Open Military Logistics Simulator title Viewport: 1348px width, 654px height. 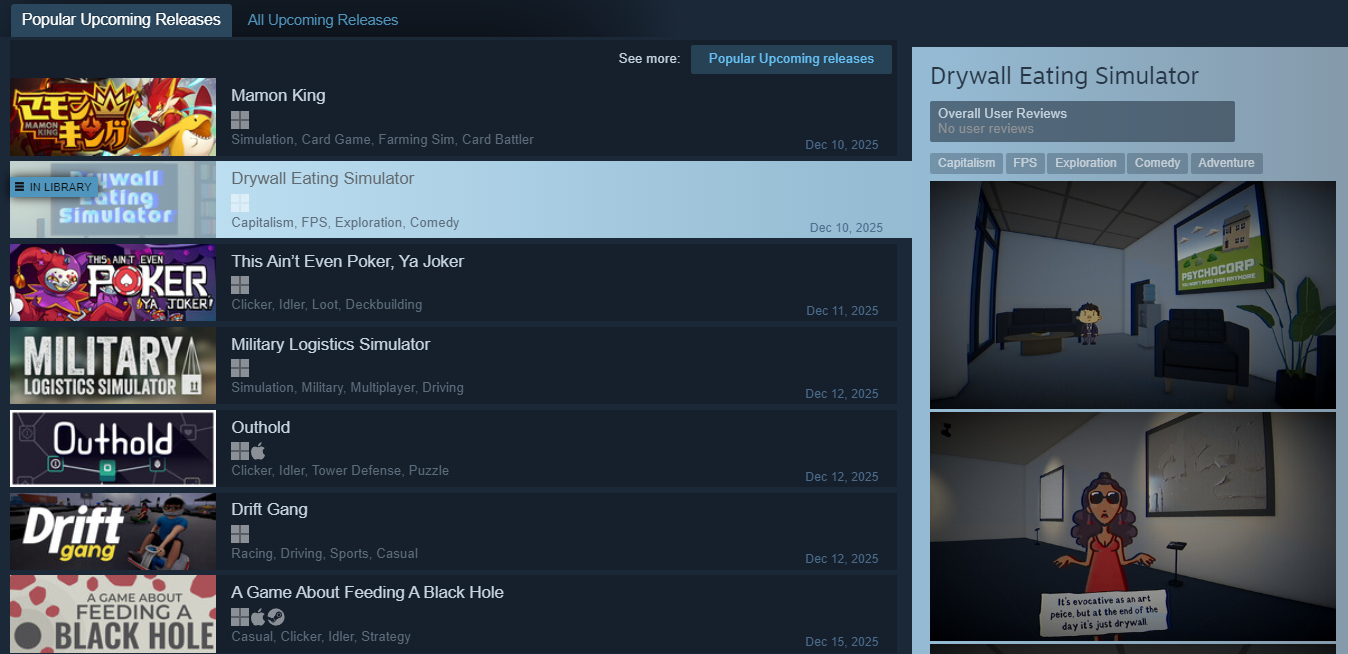[x=330, y=344]
